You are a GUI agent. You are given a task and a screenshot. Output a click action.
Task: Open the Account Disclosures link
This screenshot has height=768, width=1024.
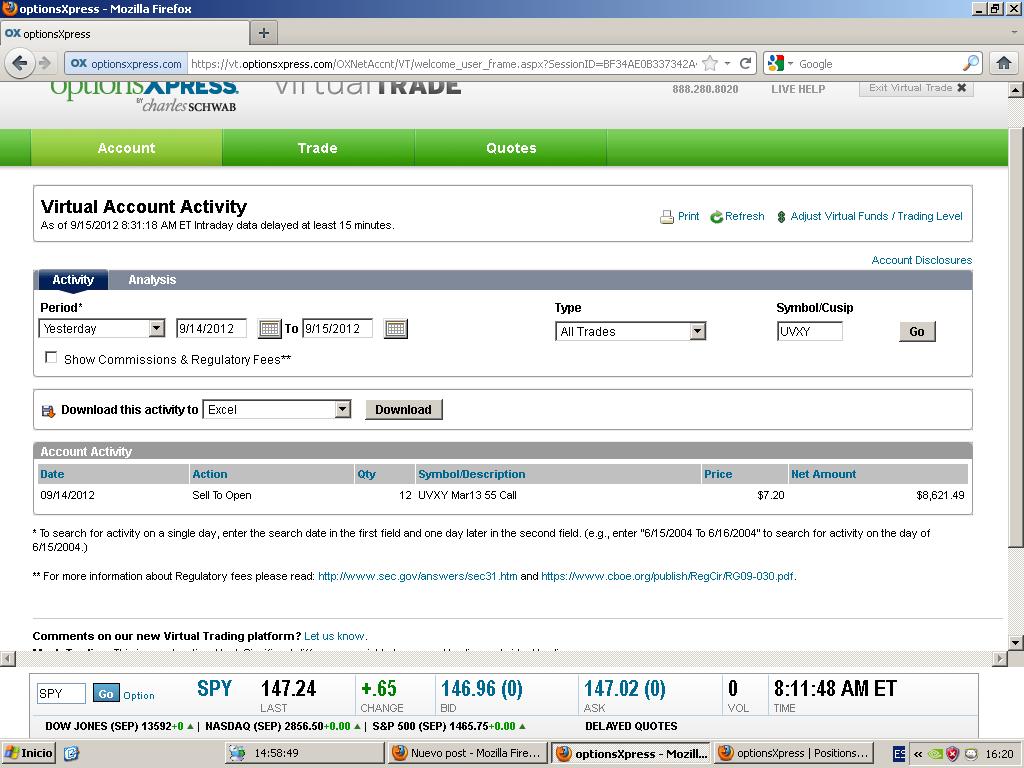(x=921, y=260)
